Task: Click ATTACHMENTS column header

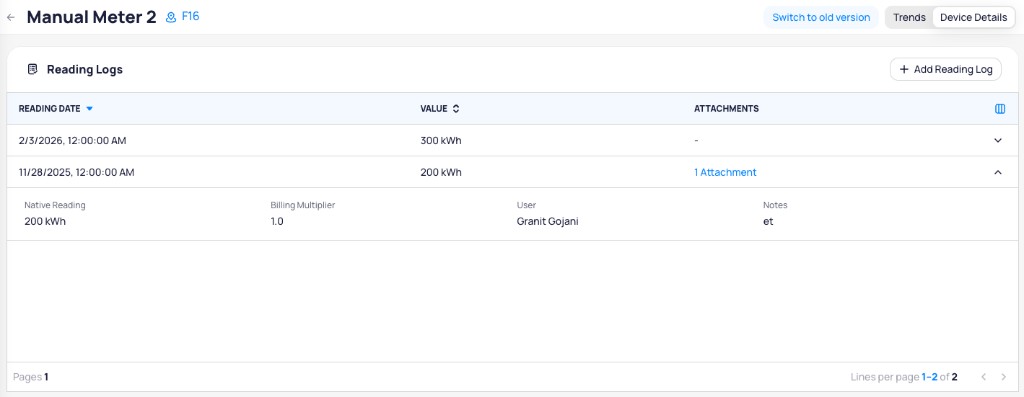Action: point(726,109)
